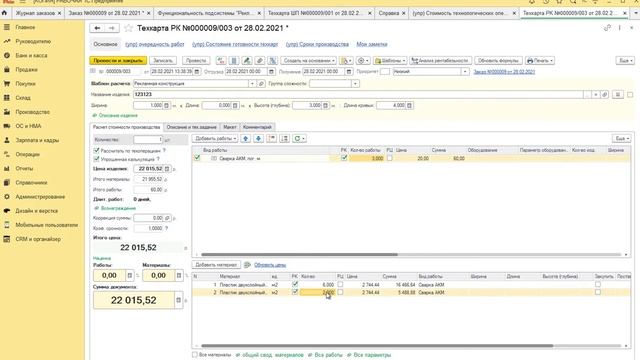This screenshot has height=360, width=640.
Task: Click the Записать button
Action: (163, 60)
